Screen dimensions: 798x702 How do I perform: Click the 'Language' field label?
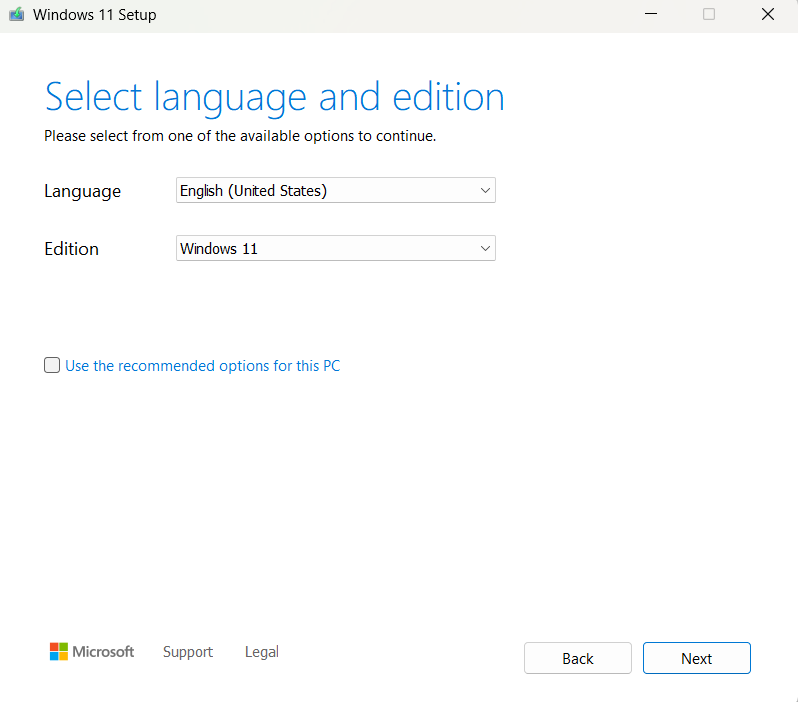[x=82, y=191]
